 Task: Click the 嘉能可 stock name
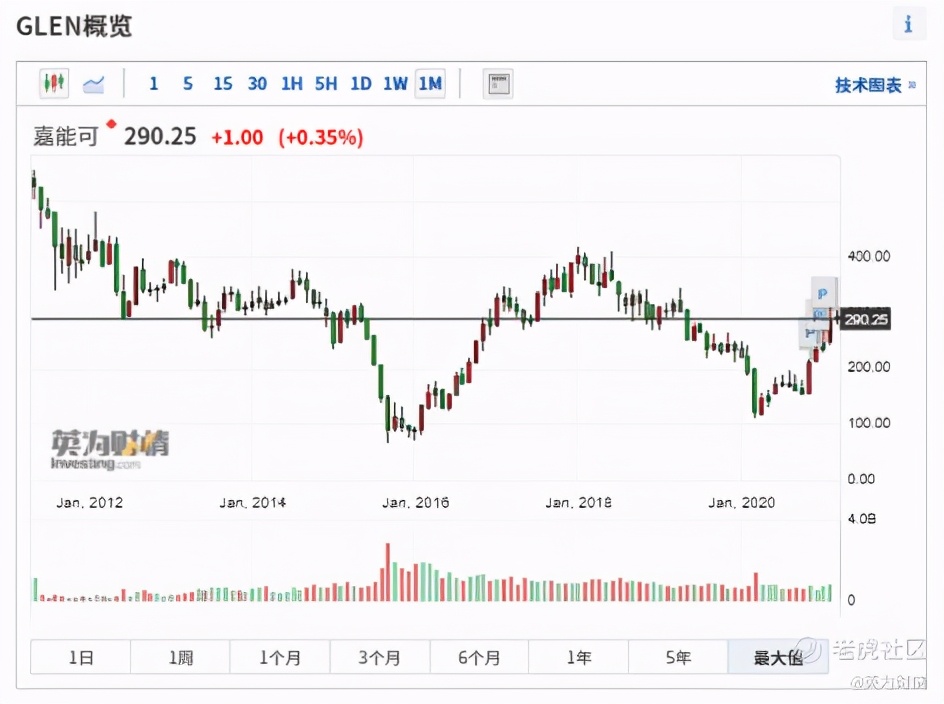pyautogui.click(x=66, y=137)
